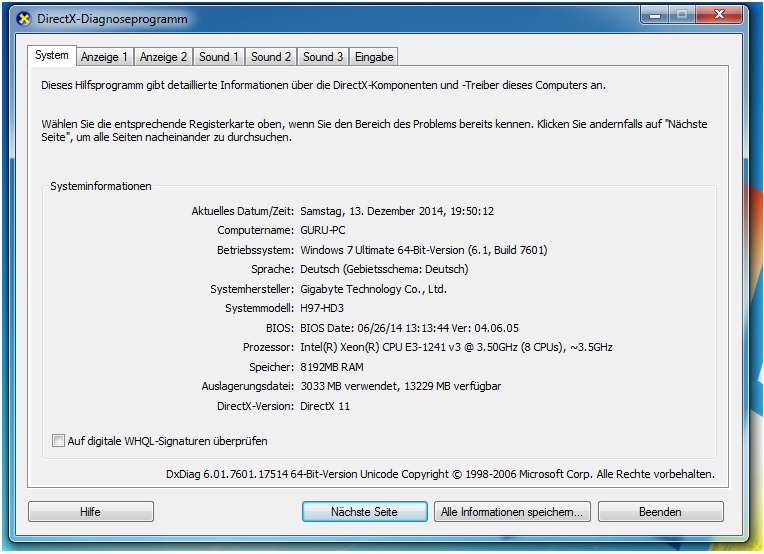Screen dimensions: 764x554
Task: Click the 8192MB RAM value
Action: pyautogui.click(x=332, y=367)
